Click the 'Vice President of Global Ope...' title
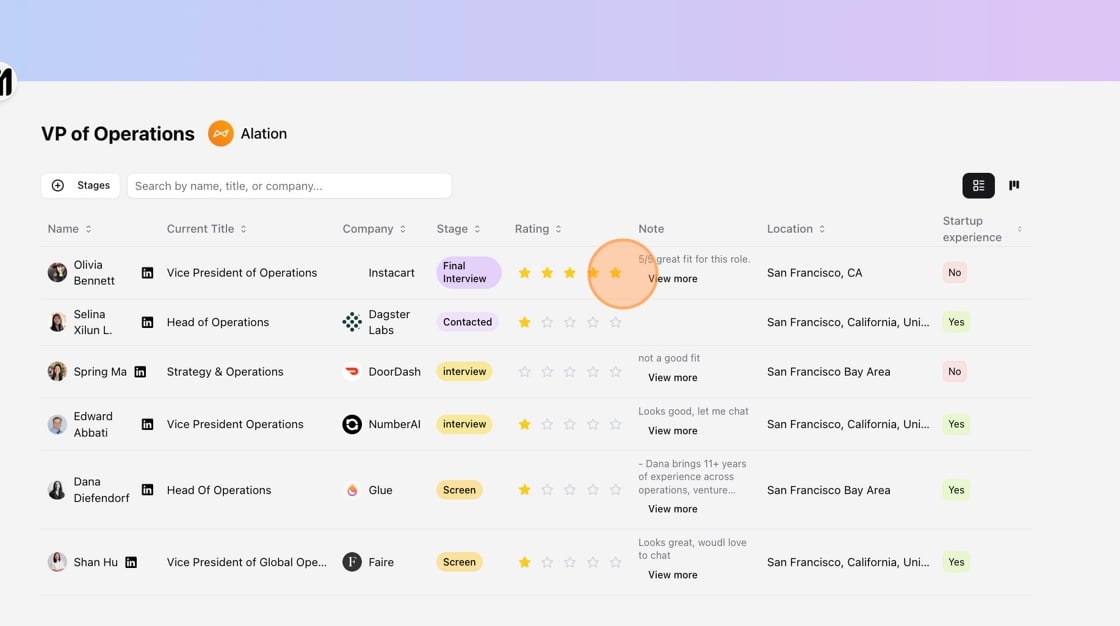The image size is (1120, 626). (246, 562)
